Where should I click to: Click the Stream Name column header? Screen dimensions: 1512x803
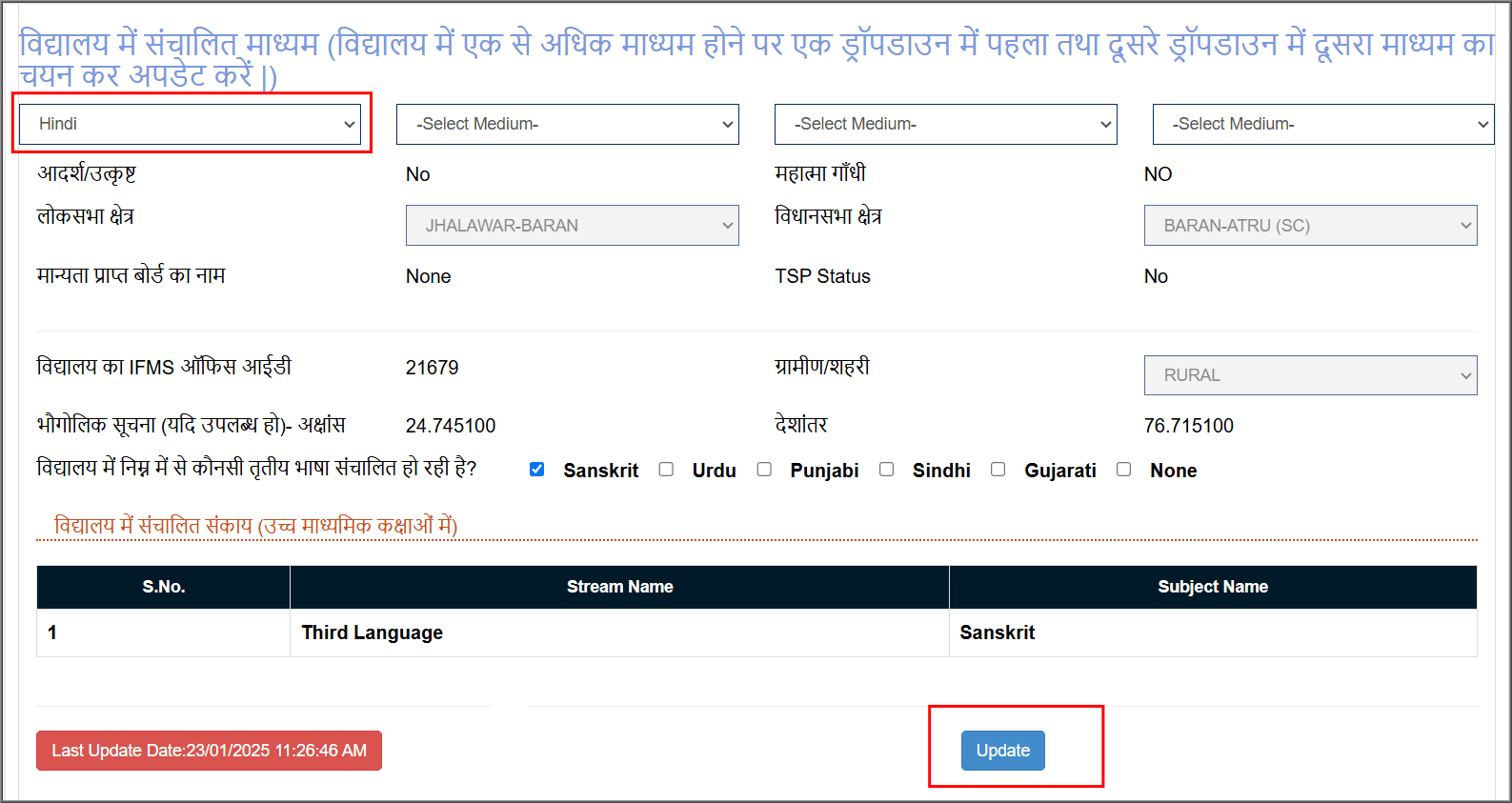[620, 587]
